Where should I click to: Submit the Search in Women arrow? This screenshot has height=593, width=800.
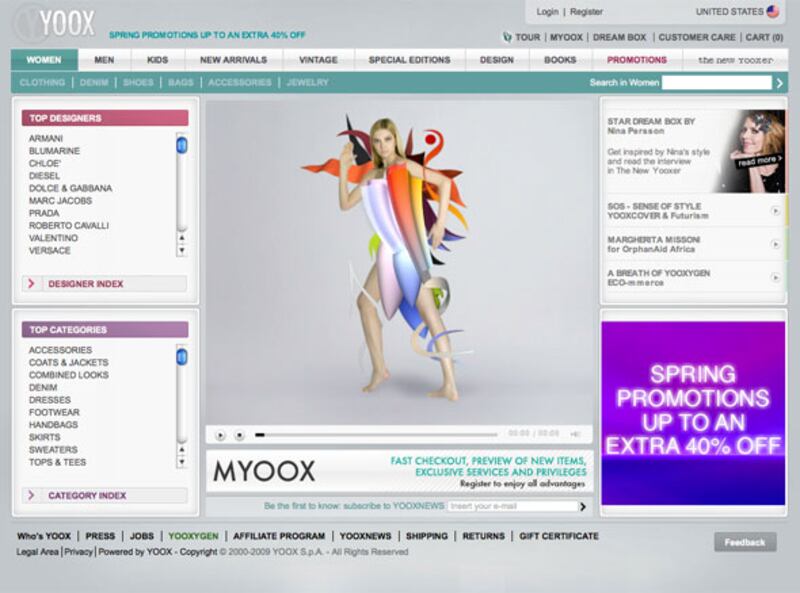pos(781,83)
